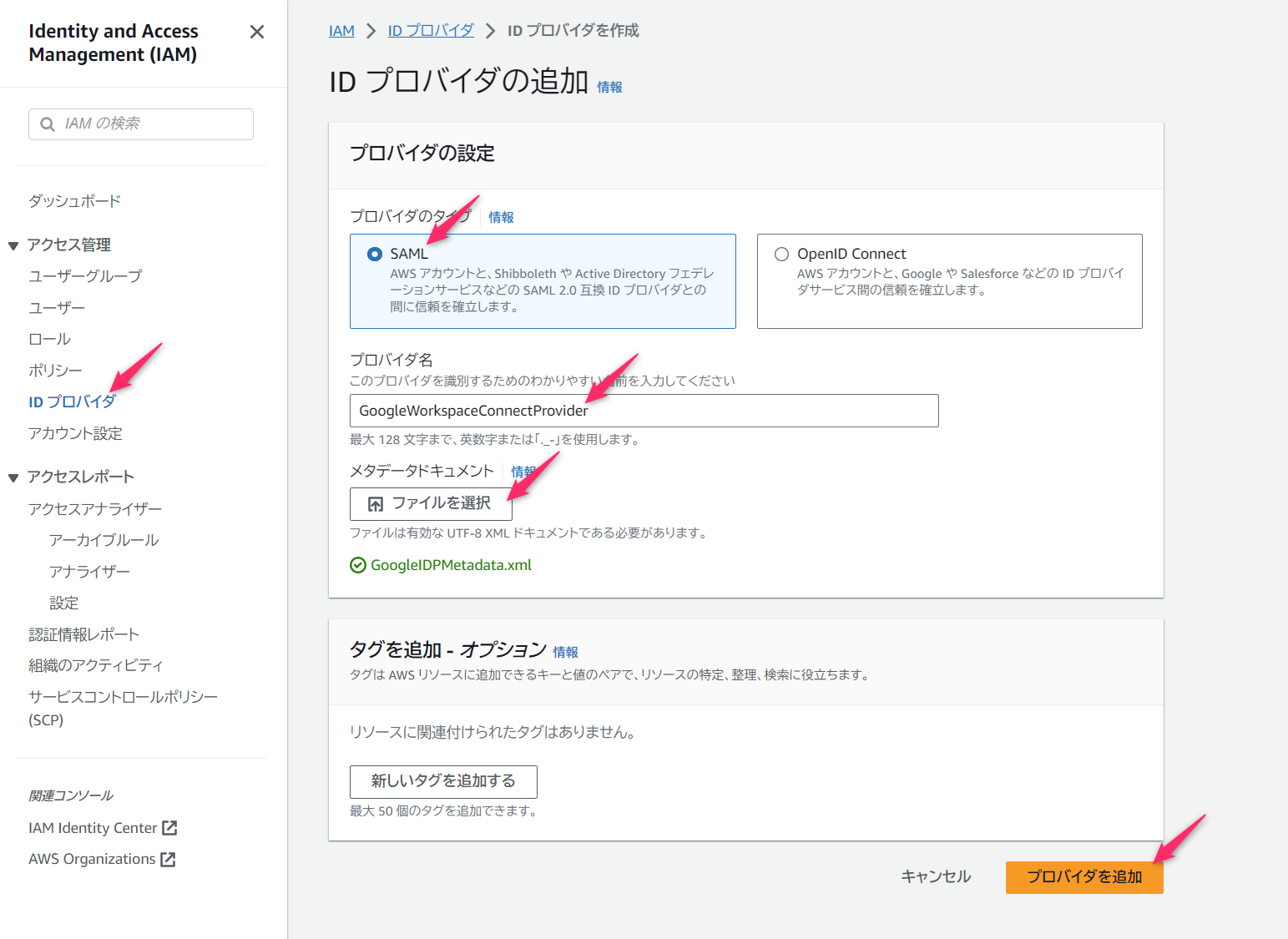Open サービスコントロールポリシー (SCP) item
The width and height of the screenshot is (1288, 939).
point(123,709)
